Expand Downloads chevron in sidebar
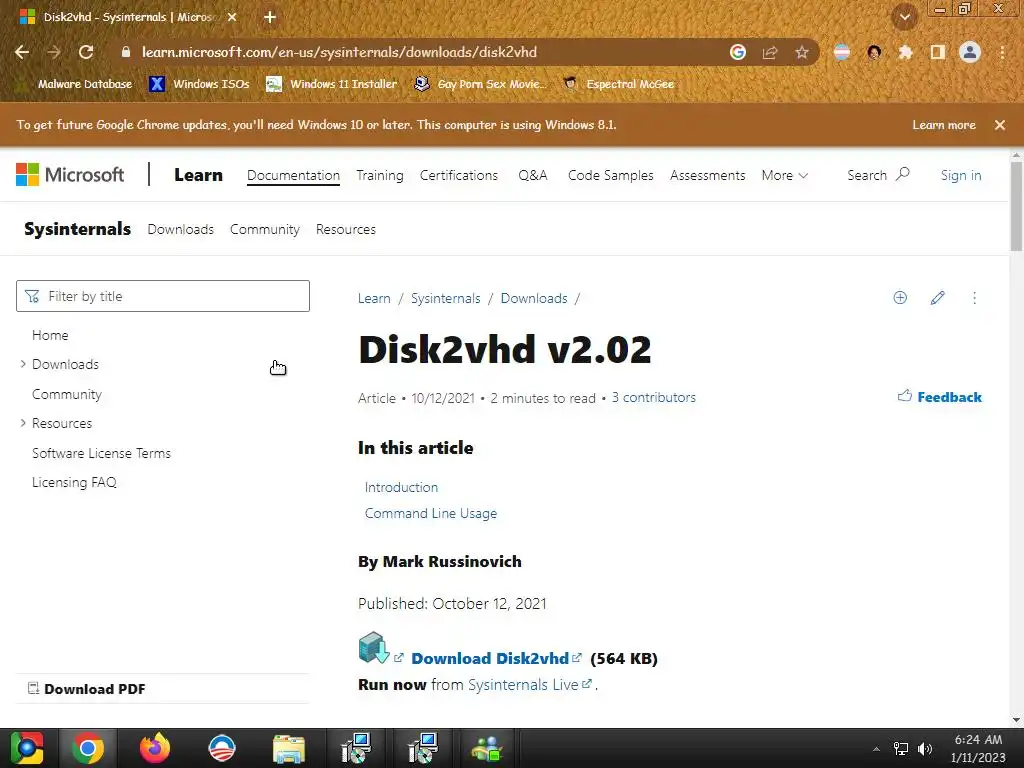Image resolution: width=1024 pixels, height=768 pixels. [x=23, y=364]
